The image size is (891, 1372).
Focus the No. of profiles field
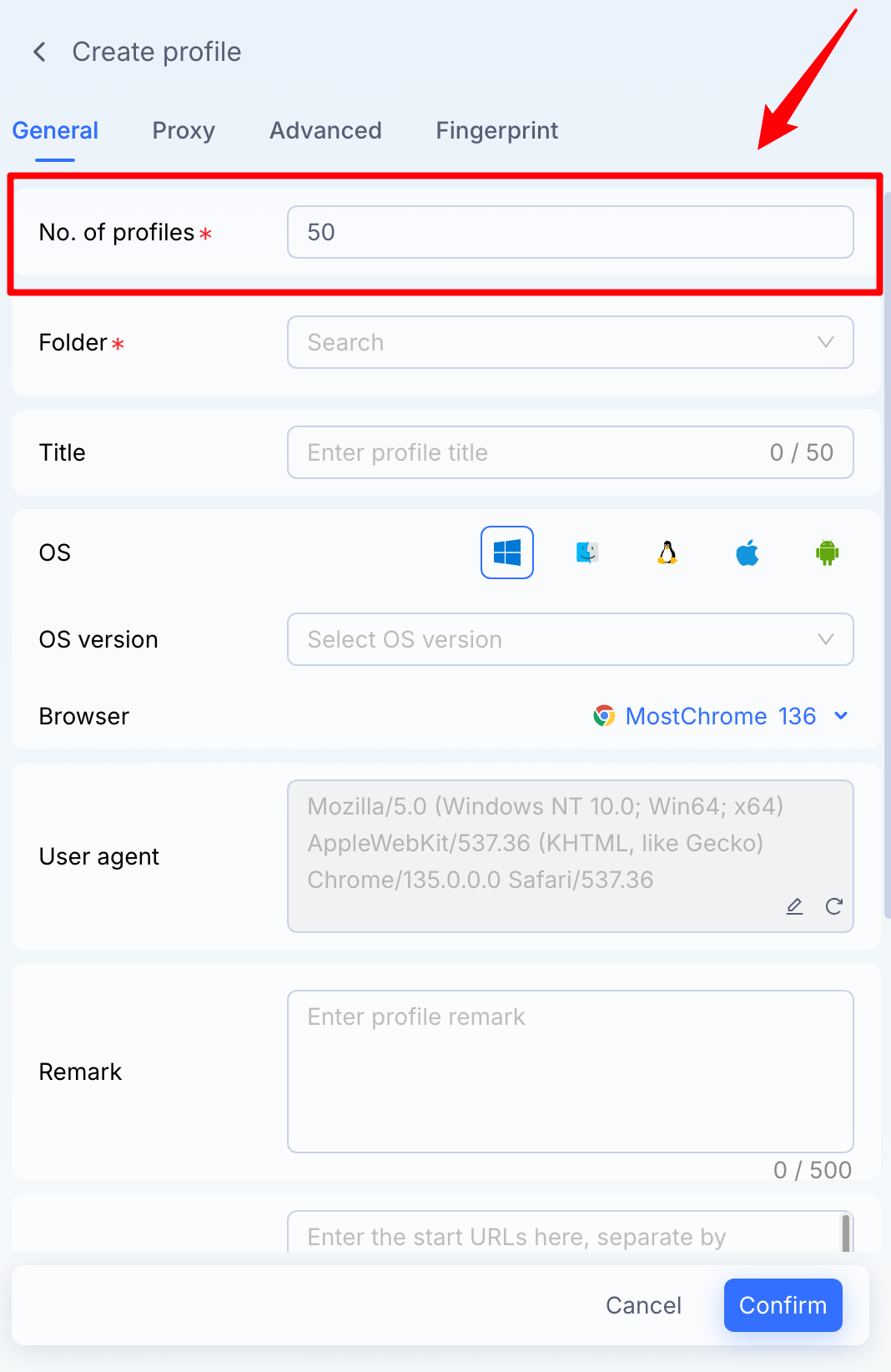(x=571, y=232)
